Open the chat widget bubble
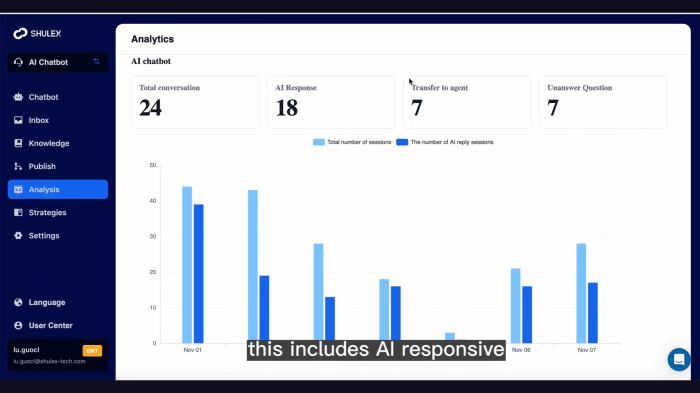Viewport: 700px width, 393px height. [679, 359]
